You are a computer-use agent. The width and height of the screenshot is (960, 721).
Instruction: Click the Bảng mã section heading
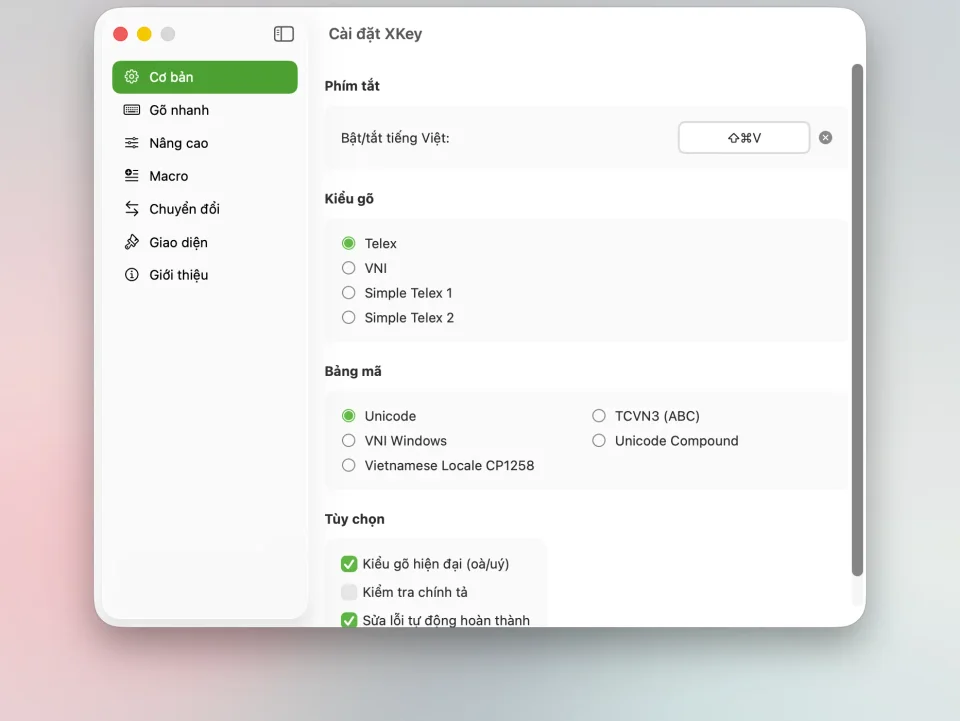pos(353,371)
